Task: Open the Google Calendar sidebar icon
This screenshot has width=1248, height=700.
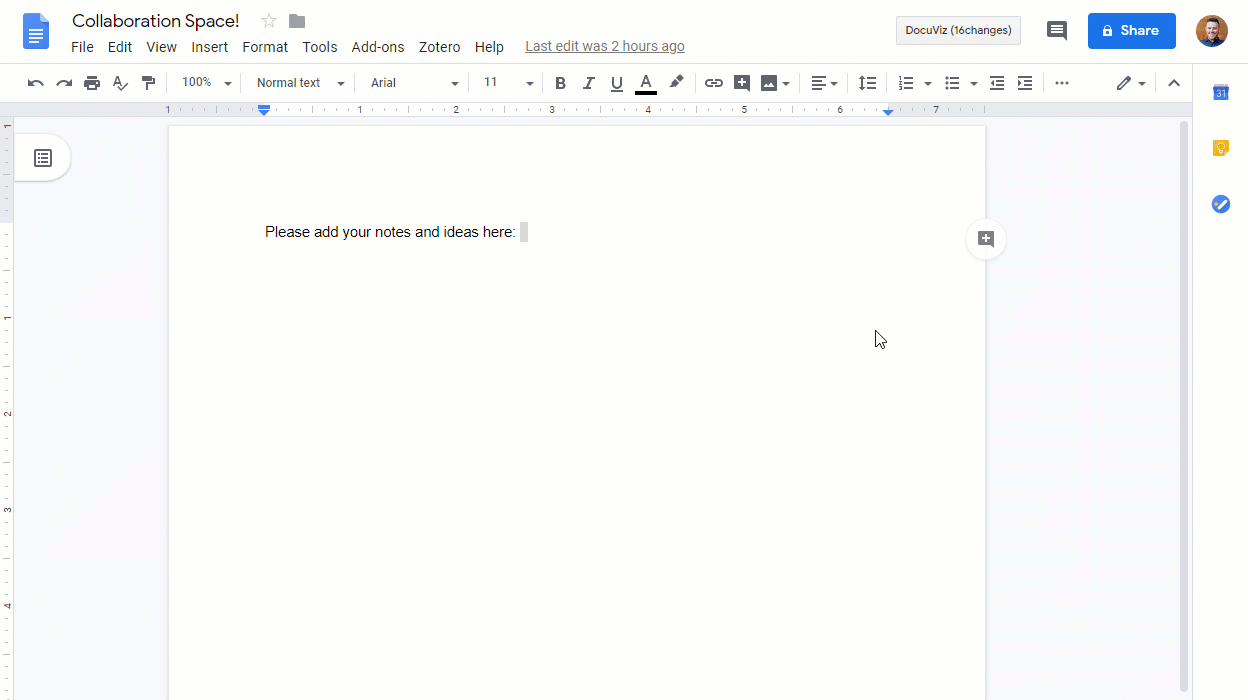Action: click(x=1220, y=93)
